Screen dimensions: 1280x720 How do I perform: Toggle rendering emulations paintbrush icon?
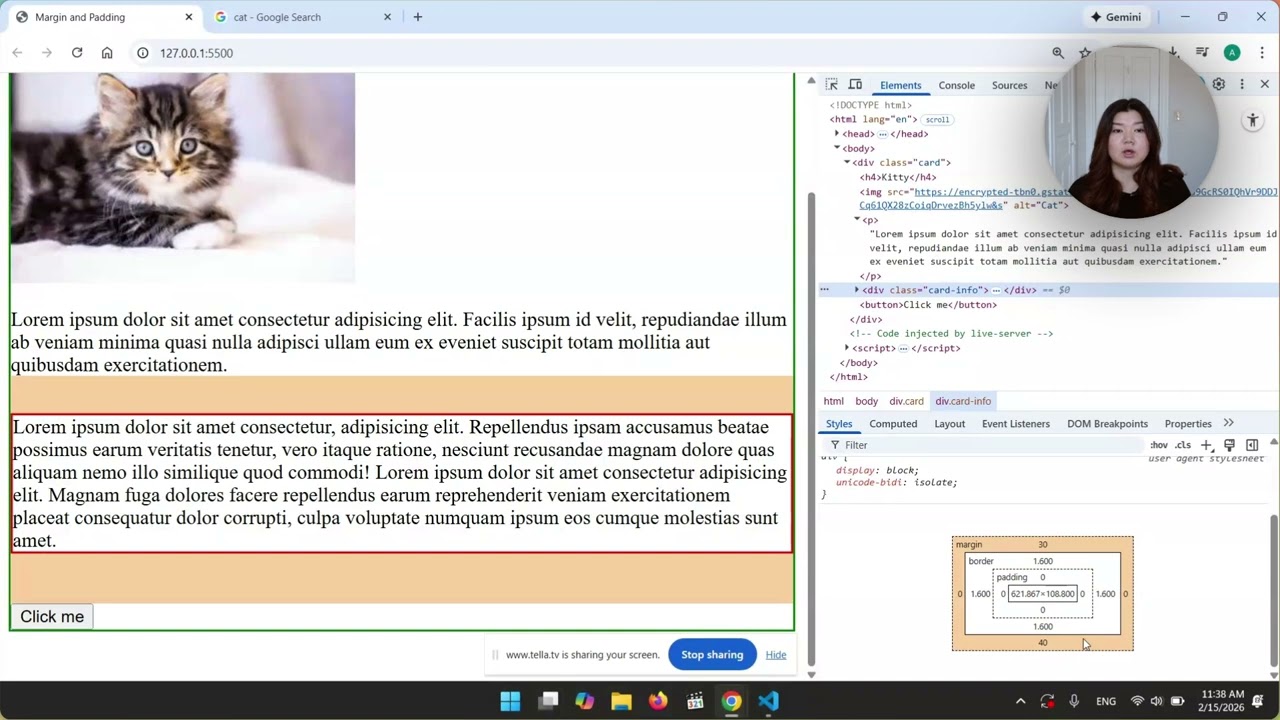[1229, 445]
